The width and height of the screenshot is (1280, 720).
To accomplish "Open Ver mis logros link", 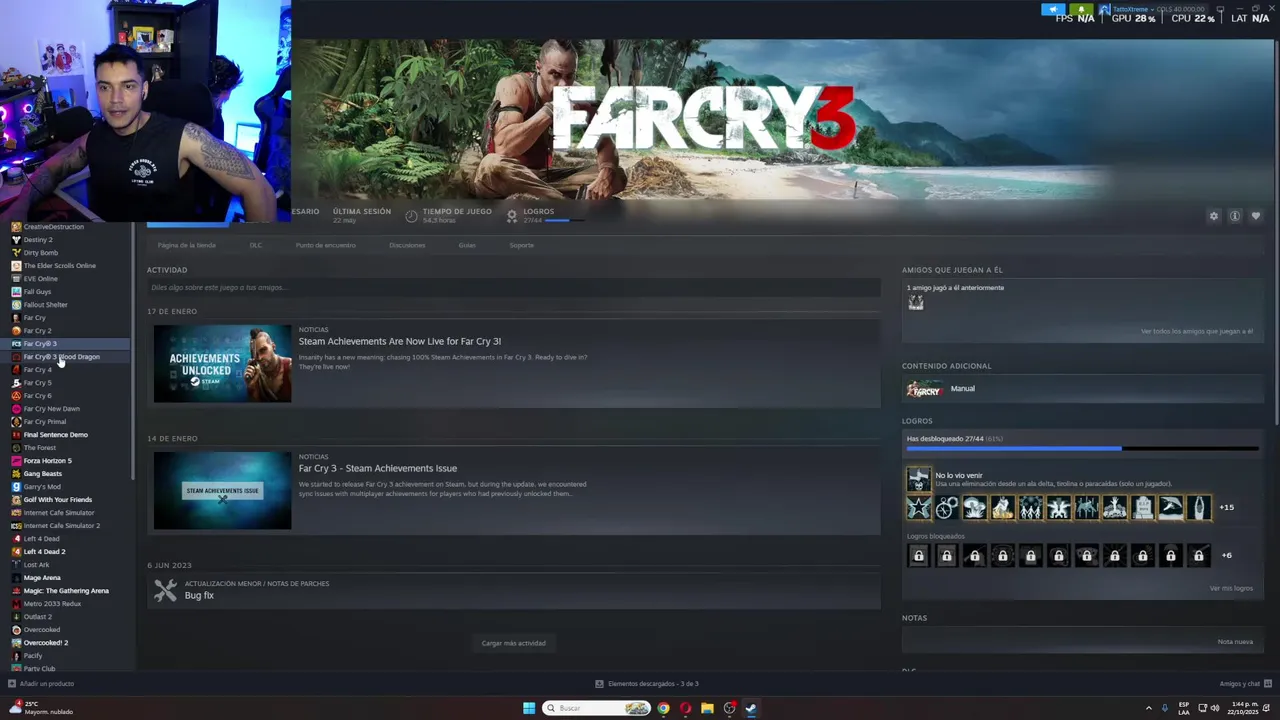I will tap(1231, 589).
